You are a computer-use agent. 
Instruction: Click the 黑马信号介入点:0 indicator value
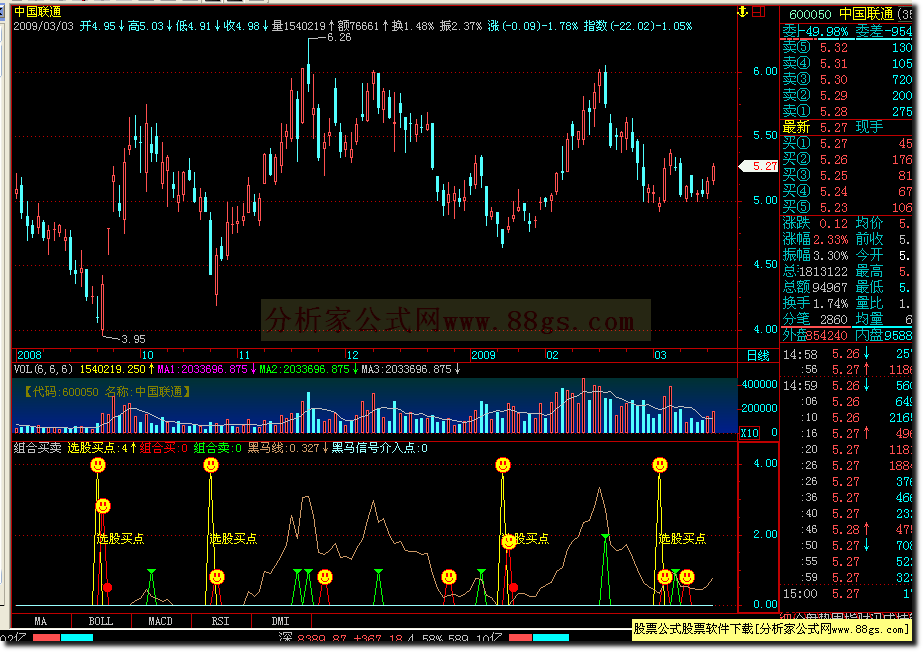tap(380, 449)
